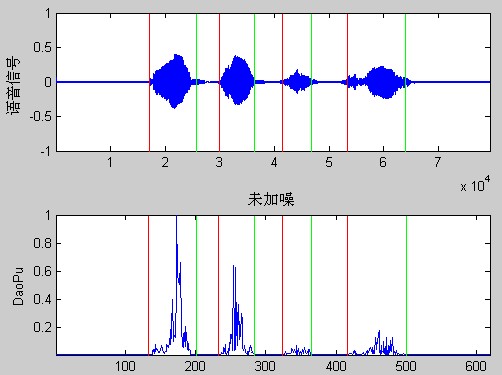The width and height of the screenshot is (502, 375).
Task: Click the second DaoPu peak near 0.65
Action: pos(235,310)
